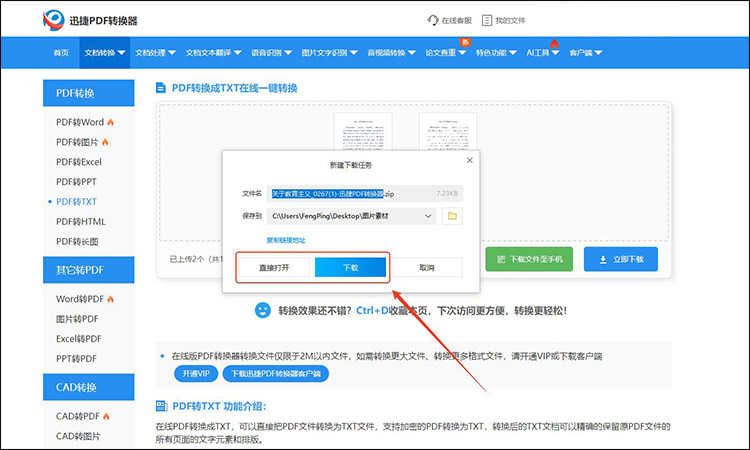Select the second uploaded PDF thumbnail
The image size is (750, 450).
tap(448, 132)
